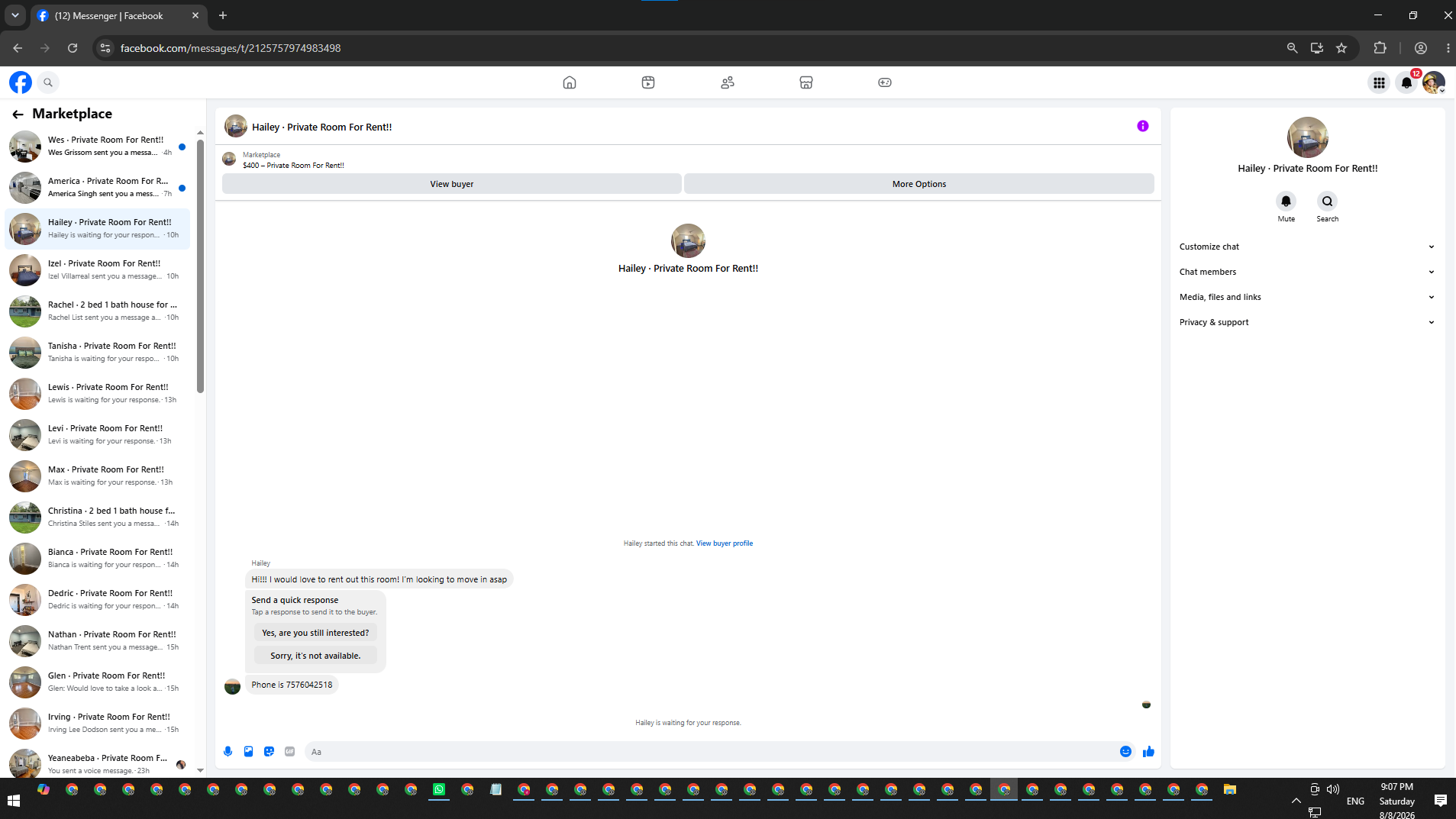Screen dimensions: 1456x819
Task: Send a thumbs-up like
Action: [x=1148, y=752]
